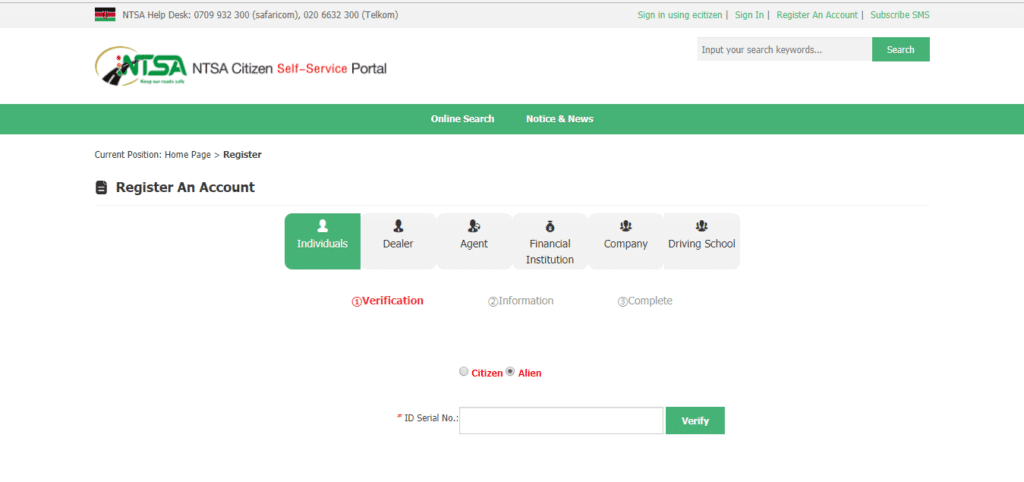Select the Driving School icon
Image resolution: width=1024 pixels, height=482 pixels.
click(x=701, y=226)
